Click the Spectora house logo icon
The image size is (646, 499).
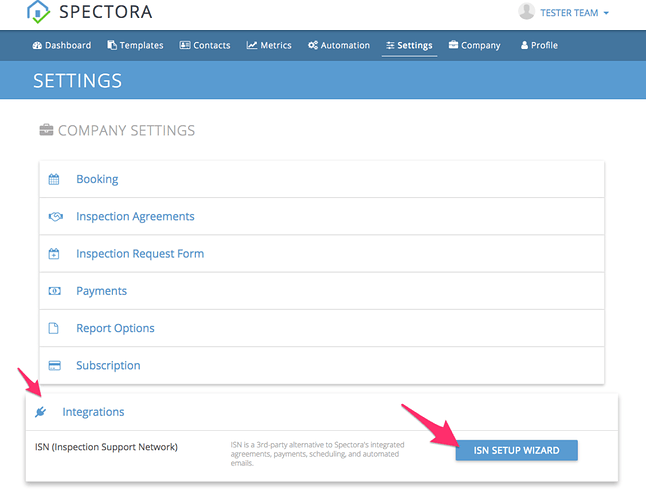click(x=38, y=13)
